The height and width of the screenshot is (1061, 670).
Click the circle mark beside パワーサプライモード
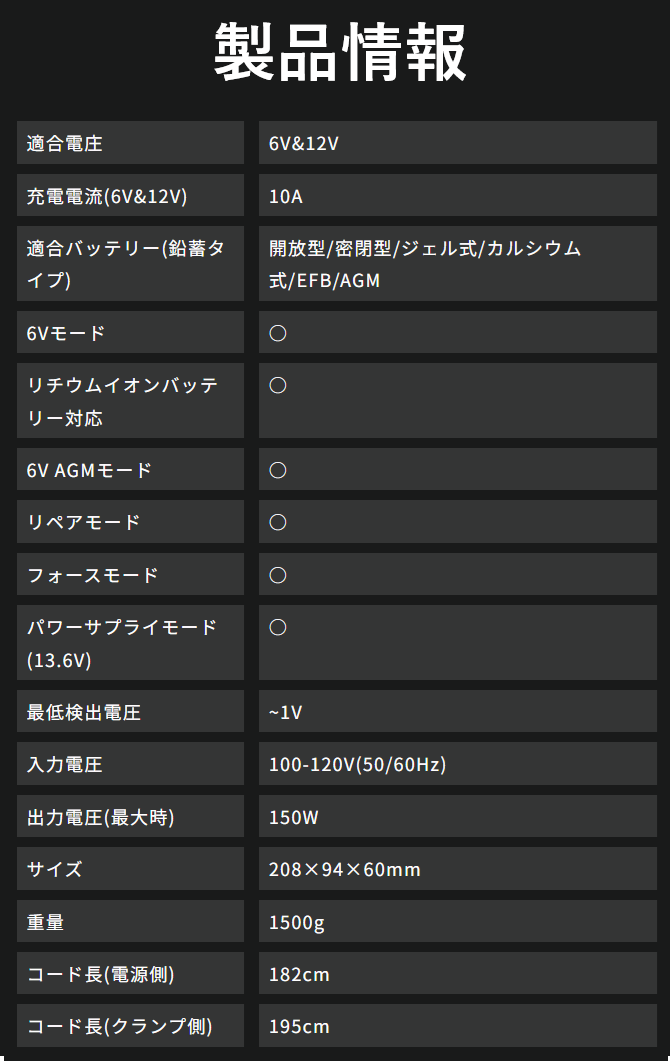pos(278,627)
